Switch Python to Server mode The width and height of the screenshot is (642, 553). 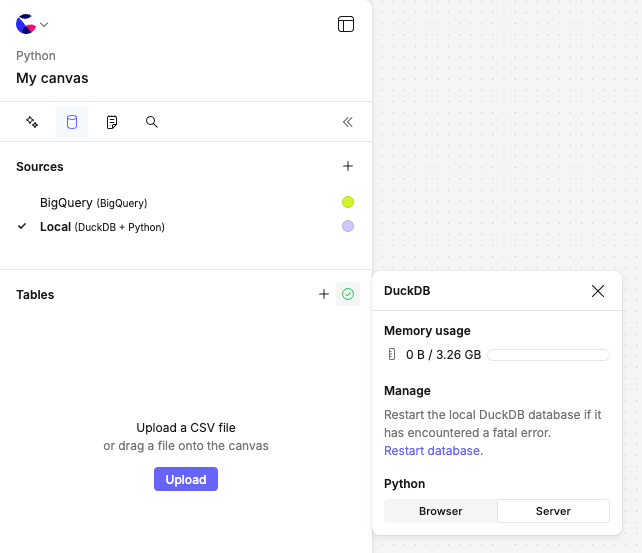553,511
